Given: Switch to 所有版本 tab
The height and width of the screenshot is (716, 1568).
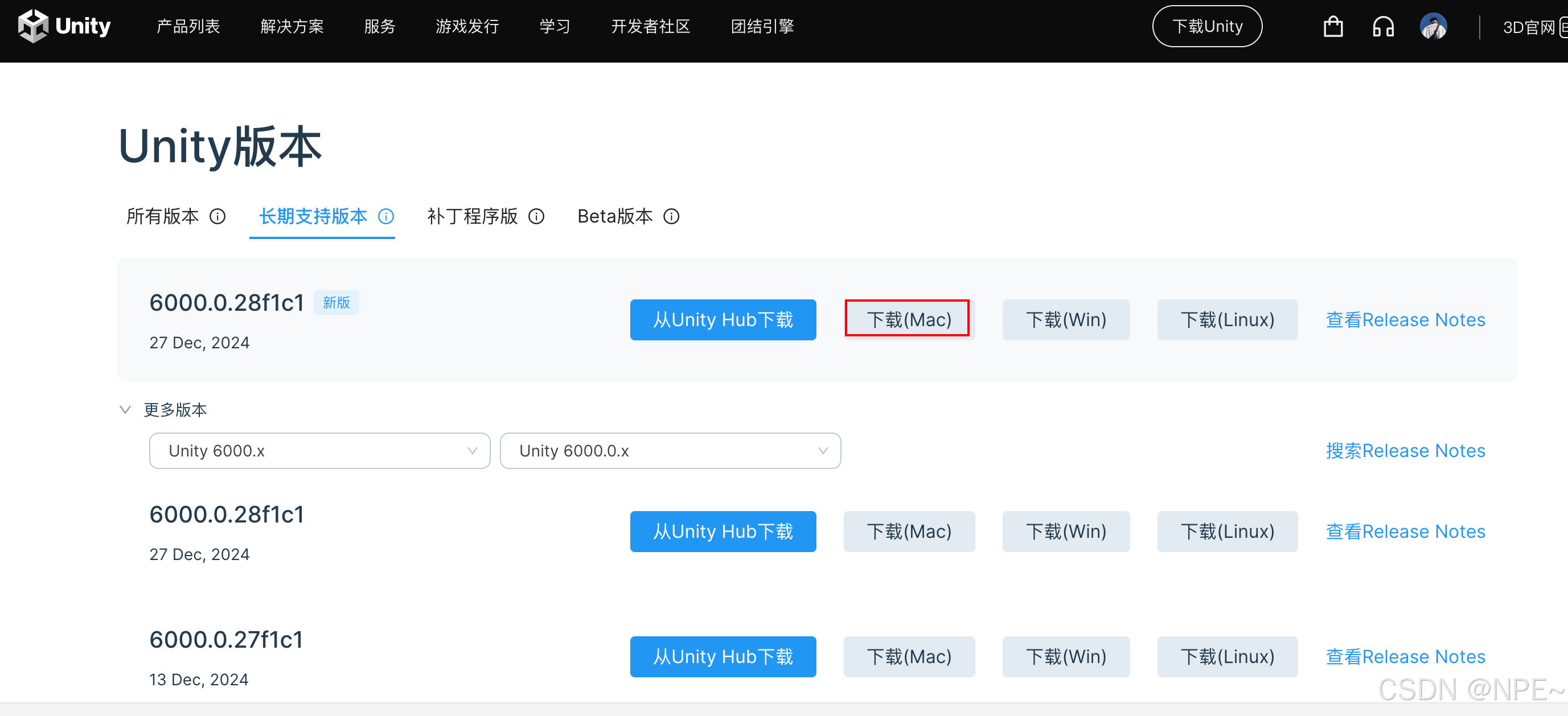Looking at the screenshot, I should (x=162, y=216).
